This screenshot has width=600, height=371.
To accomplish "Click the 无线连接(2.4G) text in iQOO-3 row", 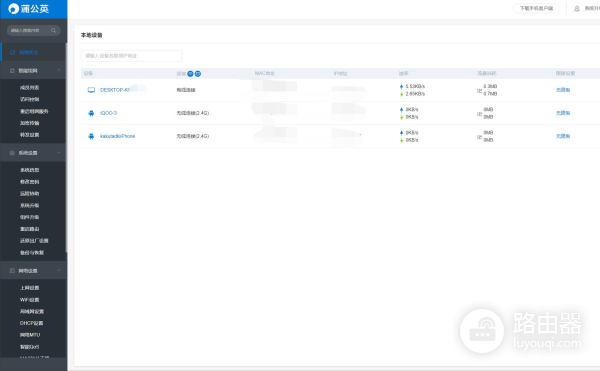I will pos(192,113).
